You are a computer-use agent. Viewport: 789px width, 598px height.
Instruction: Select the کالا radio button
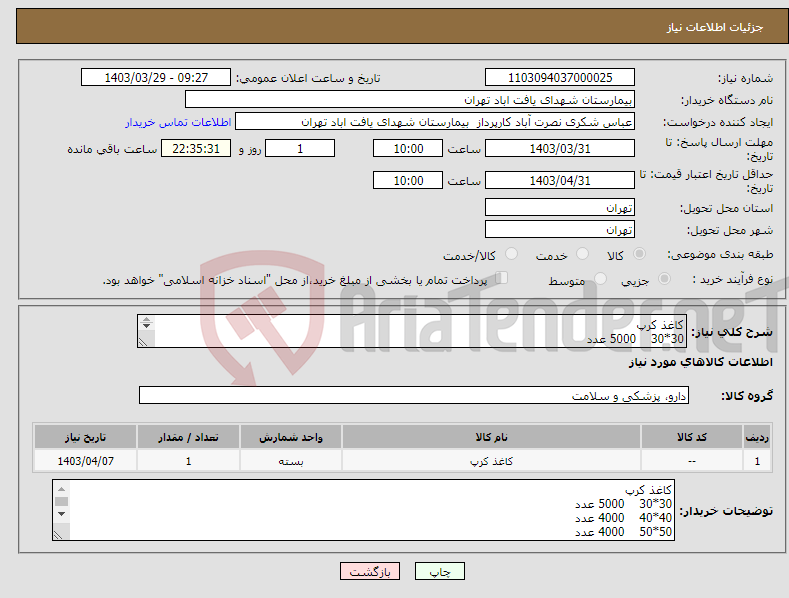pyautogui.click(x=640, y=254)
